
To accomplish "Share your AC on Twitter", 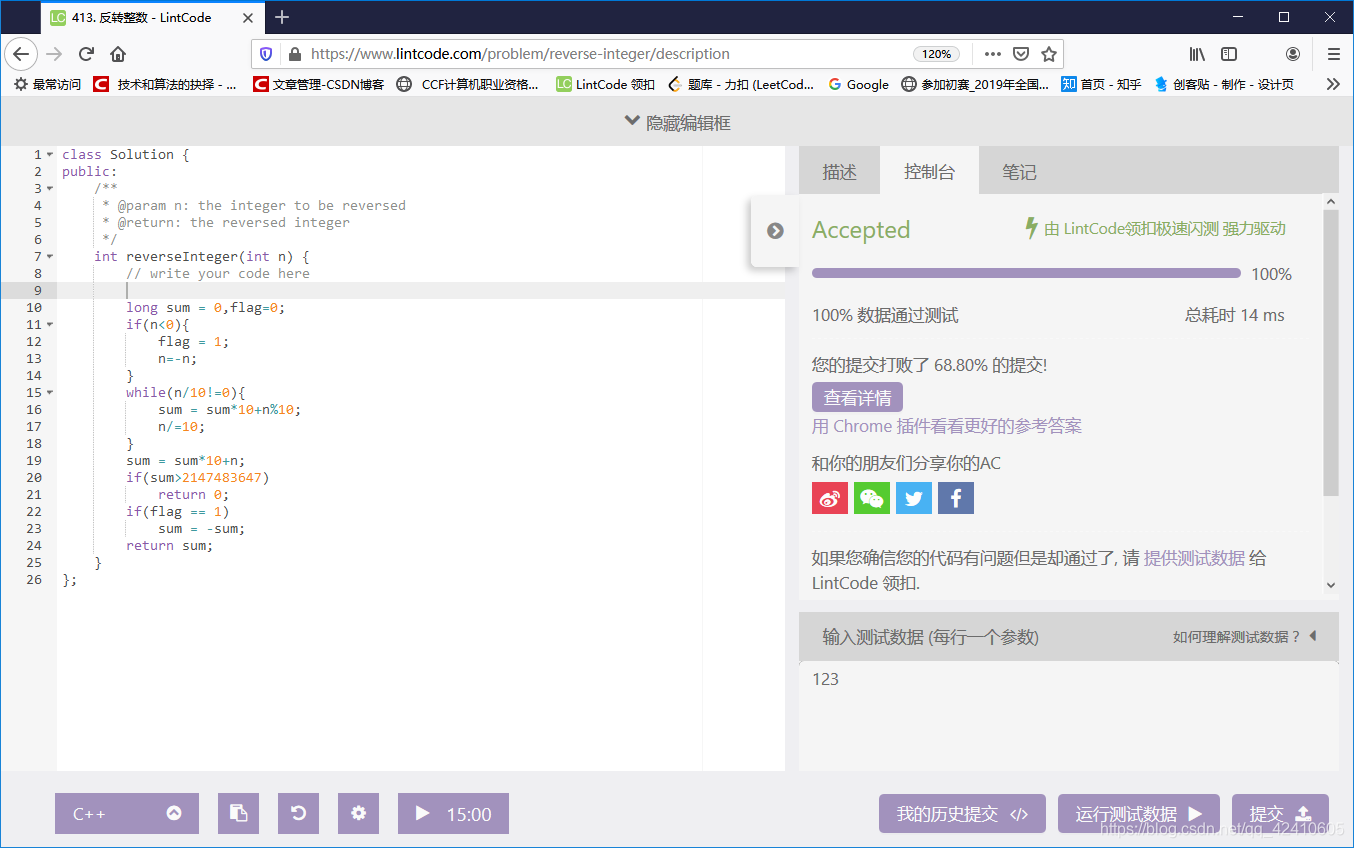I will click(x=913, y=497).
